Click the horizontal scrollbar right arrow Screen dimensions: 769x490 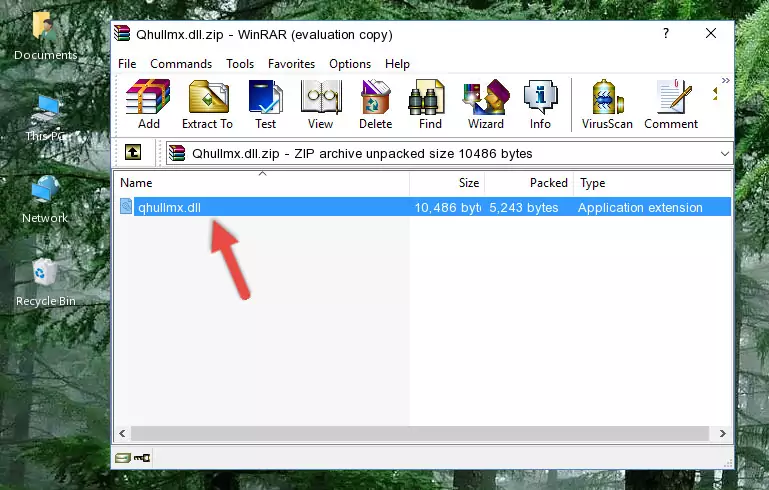point(722,434)
